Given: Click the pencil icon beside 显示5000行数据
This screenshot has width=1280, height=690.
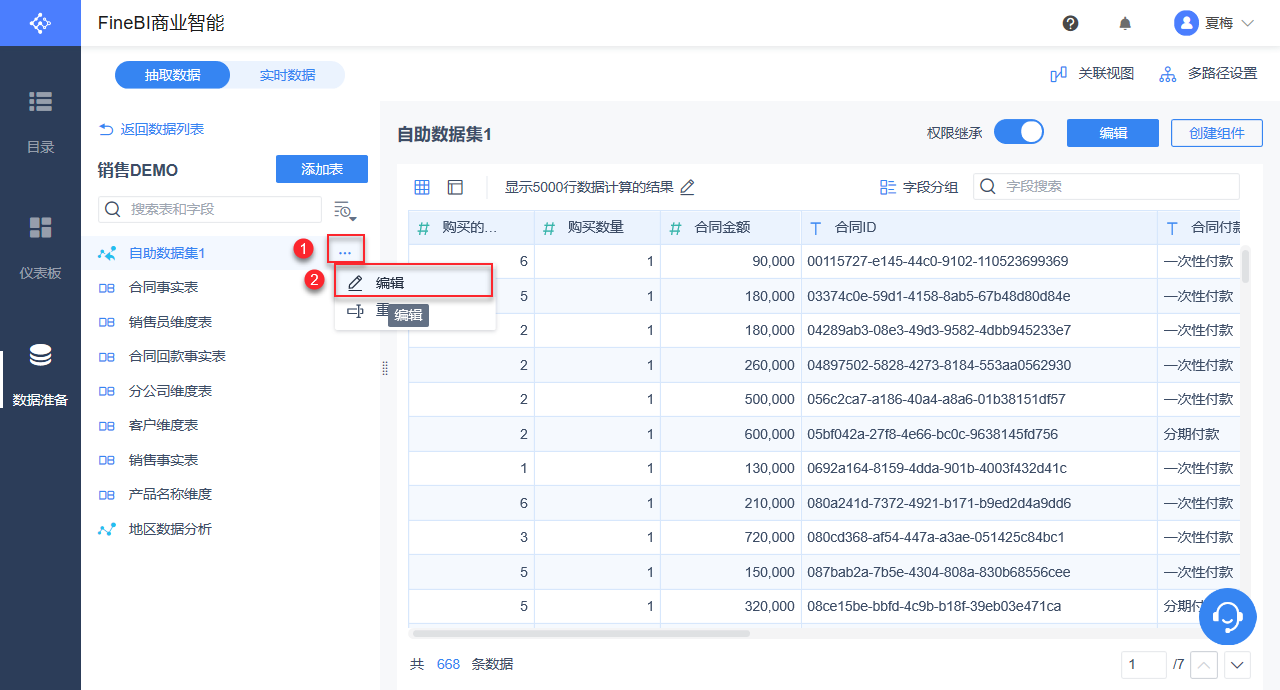Looking at the screenshot, I should pos(687,187).
